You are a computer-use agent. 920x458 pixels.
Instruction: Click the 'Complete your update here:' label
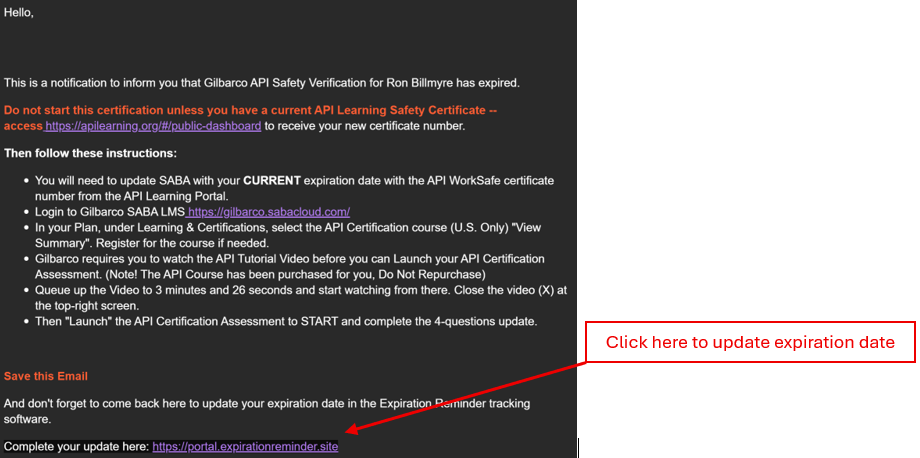(77, 447)
